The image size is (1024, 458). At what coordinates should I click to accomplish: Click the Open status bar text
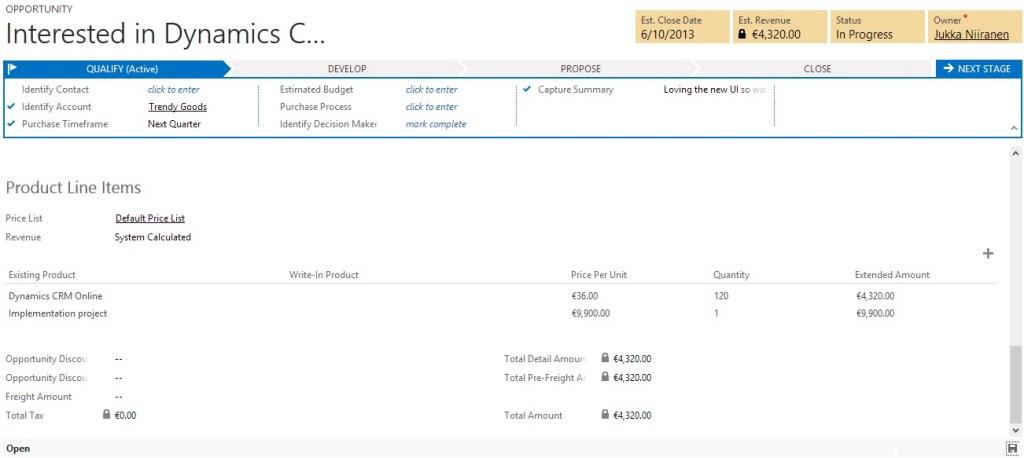pyautogui.click(x=18, y=449)
